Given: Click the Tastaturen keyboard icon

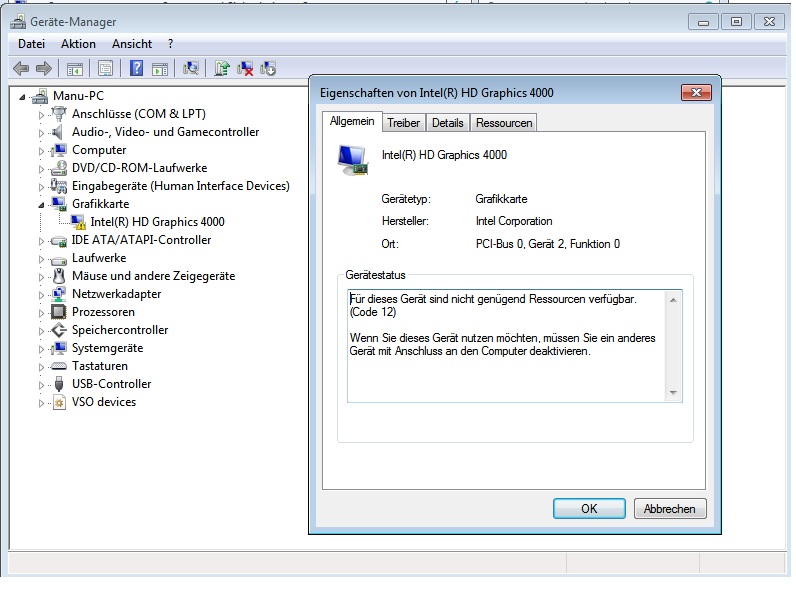Looking at the screenshot, I should pos(59,367).
